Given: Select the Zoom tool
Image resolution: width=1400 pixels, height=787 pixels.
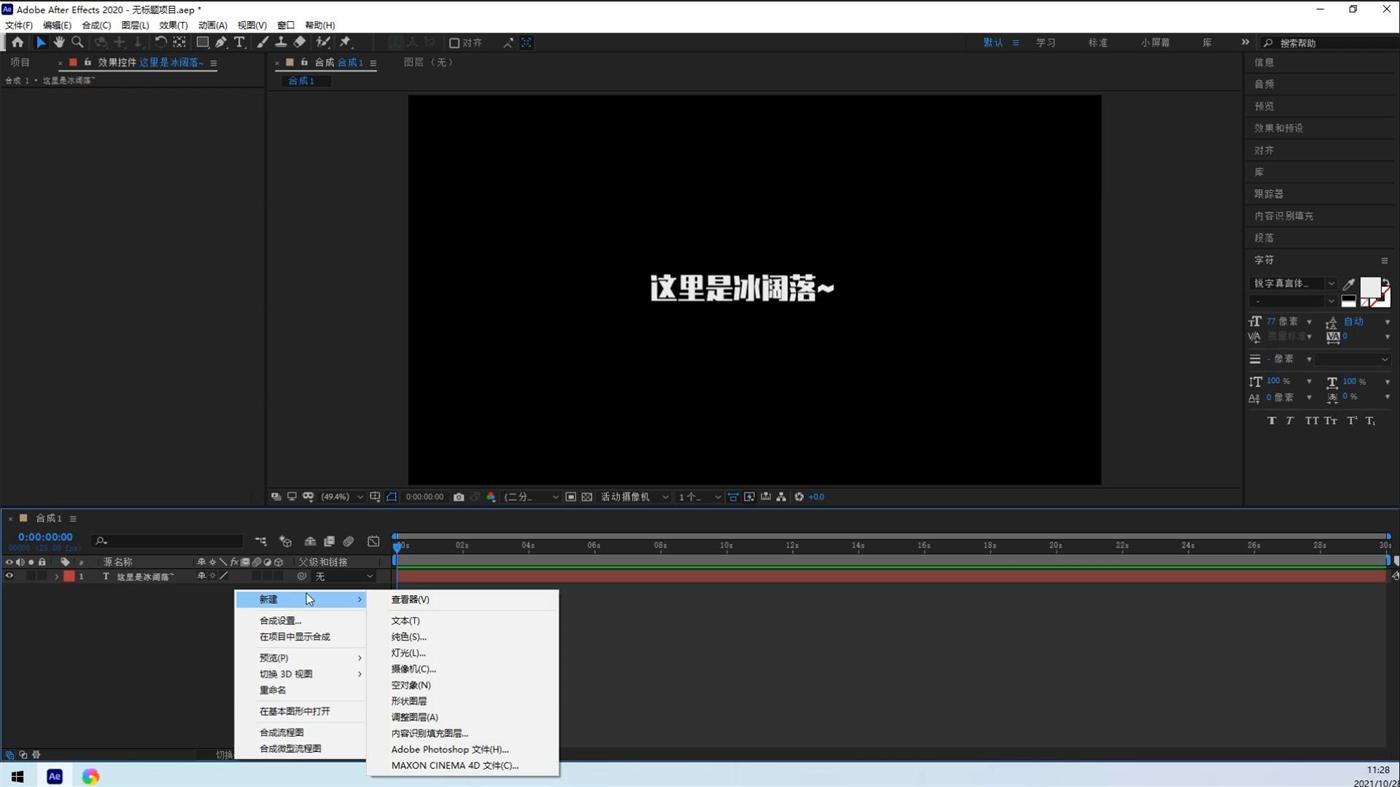Looking at the screenshot, I should 77,42.
